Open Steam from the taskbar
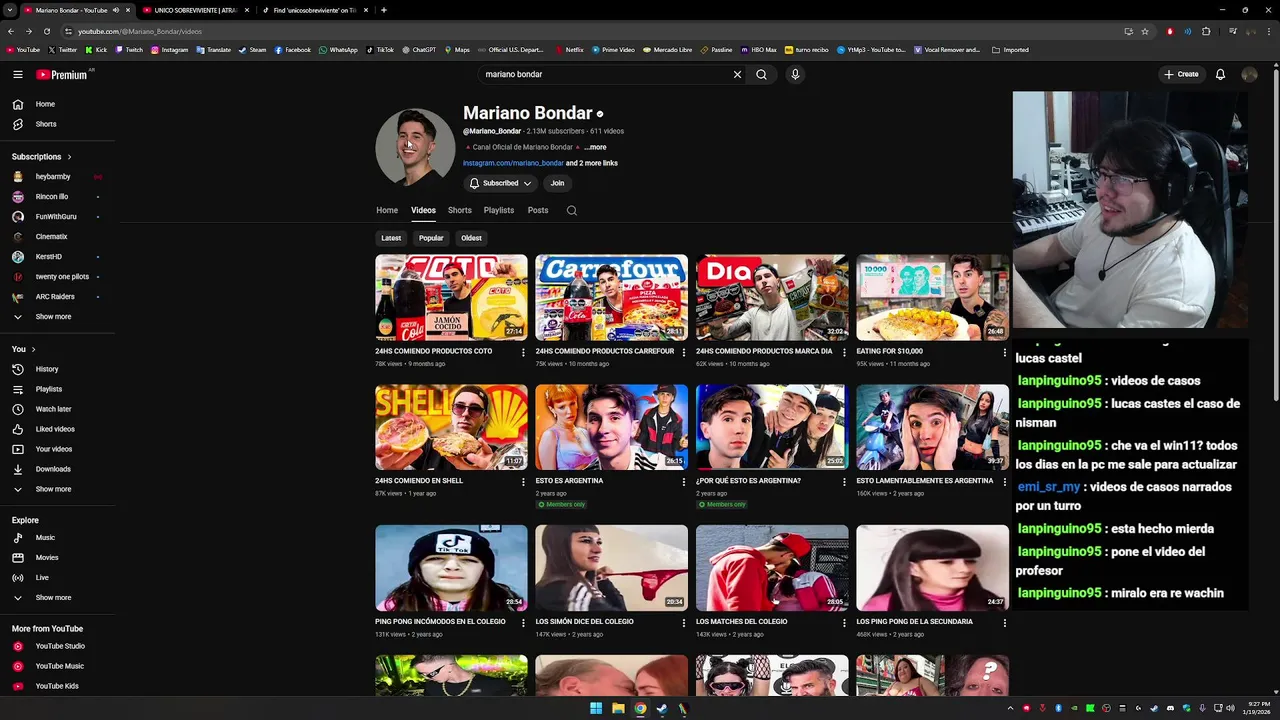Image resolution: width=1280 pixels, height=720 pixels. (x=662, y=708)
